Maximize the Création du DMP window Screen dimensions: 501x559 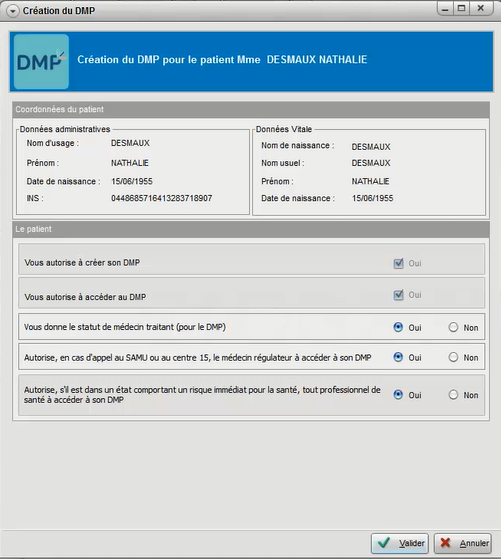coord(461,9)
